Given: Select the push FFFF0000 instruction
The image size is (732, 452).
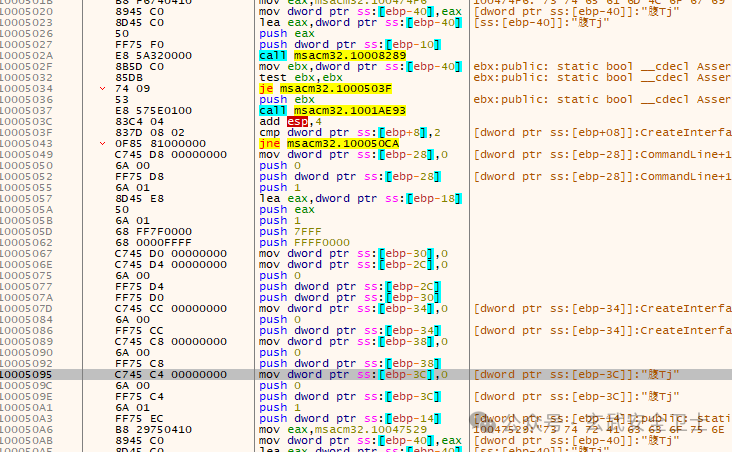Looking at the screenshot, I should [304, 243].
